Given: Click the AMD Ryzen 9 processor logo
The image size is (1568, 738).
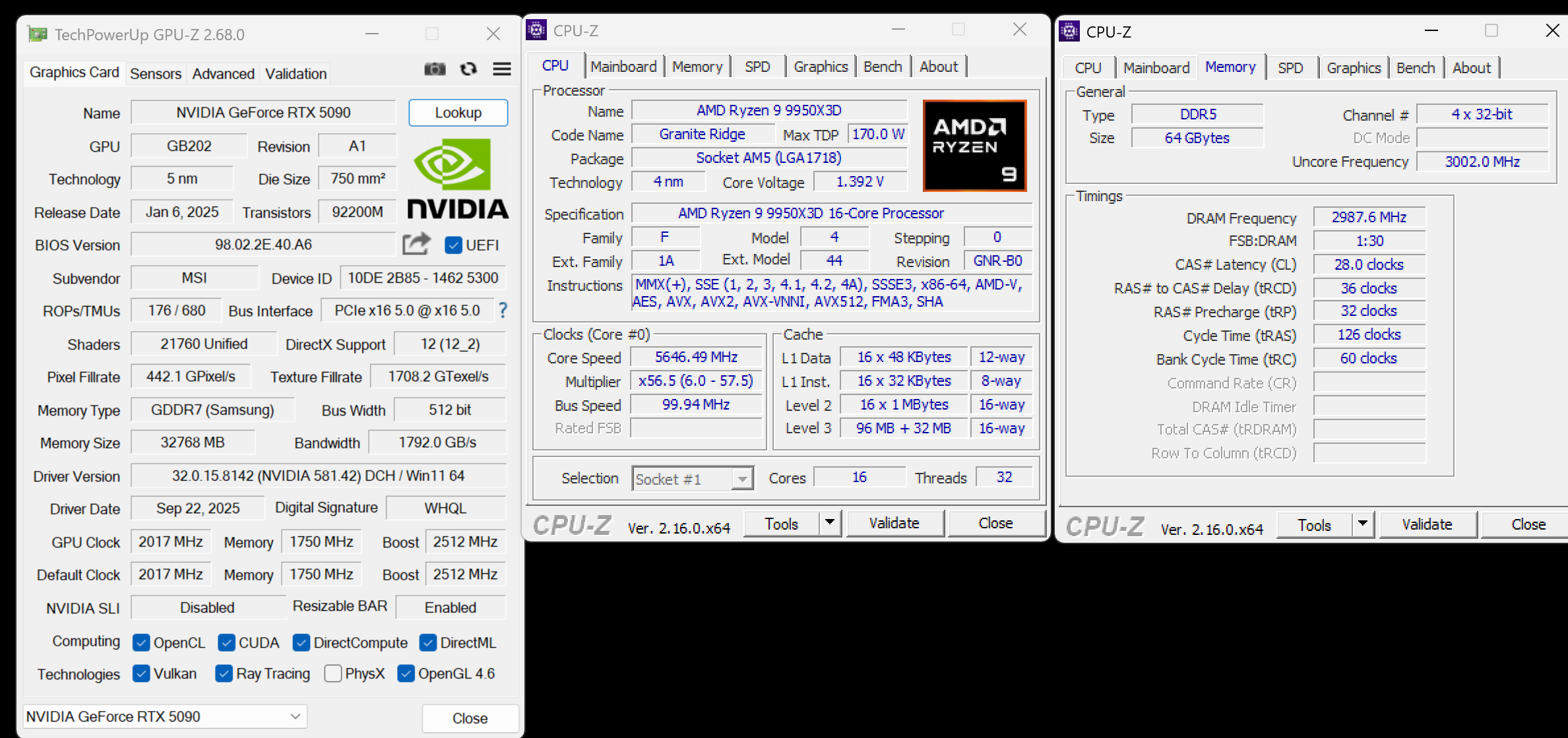Looking at the screenshot, I should click(974, 146).
